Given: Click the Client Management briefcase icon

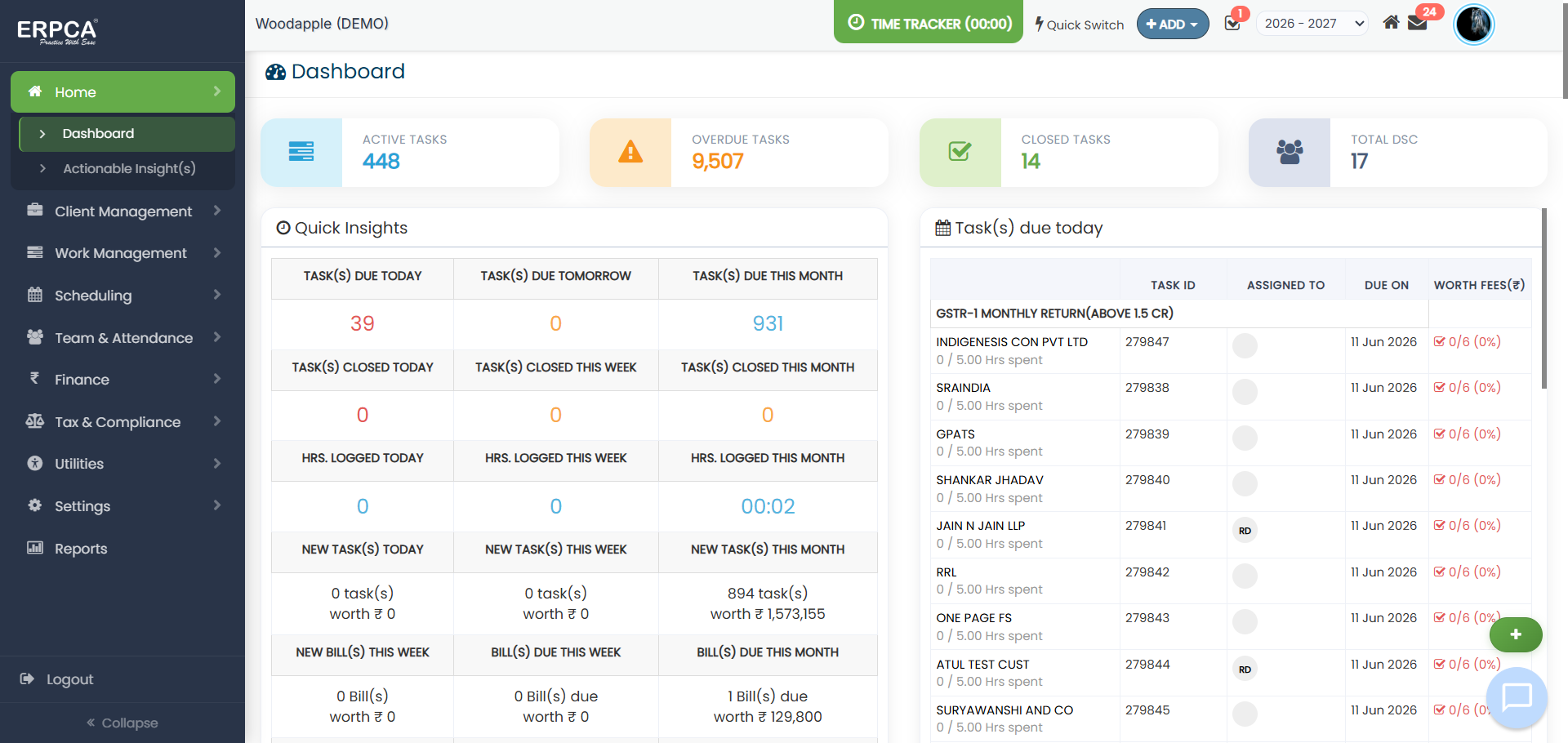Looking at the screenshot, I should click(35, 210).
